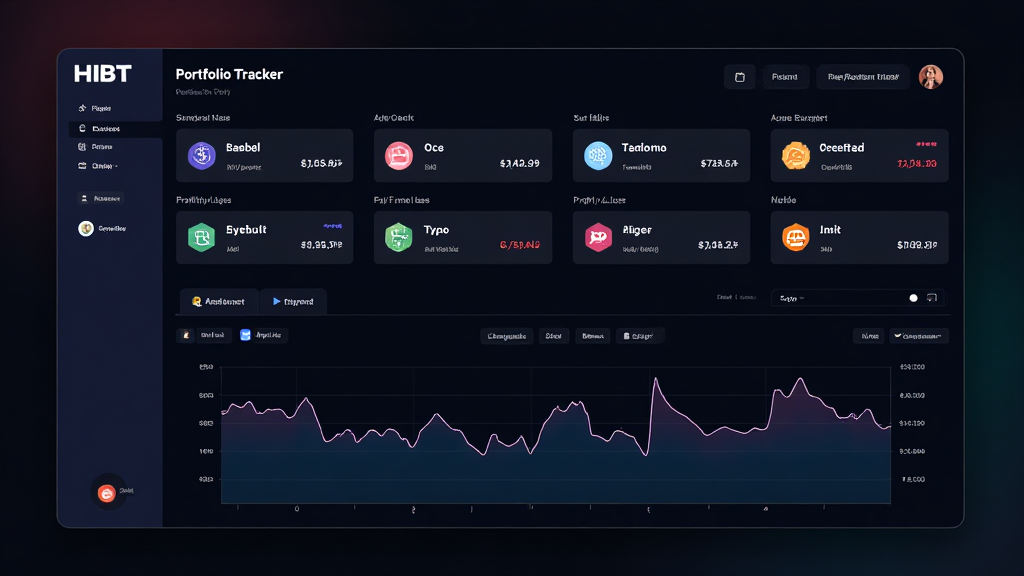Click the HIBT logo
Screen dimensions: 1024x576
(x=102, y=75)
